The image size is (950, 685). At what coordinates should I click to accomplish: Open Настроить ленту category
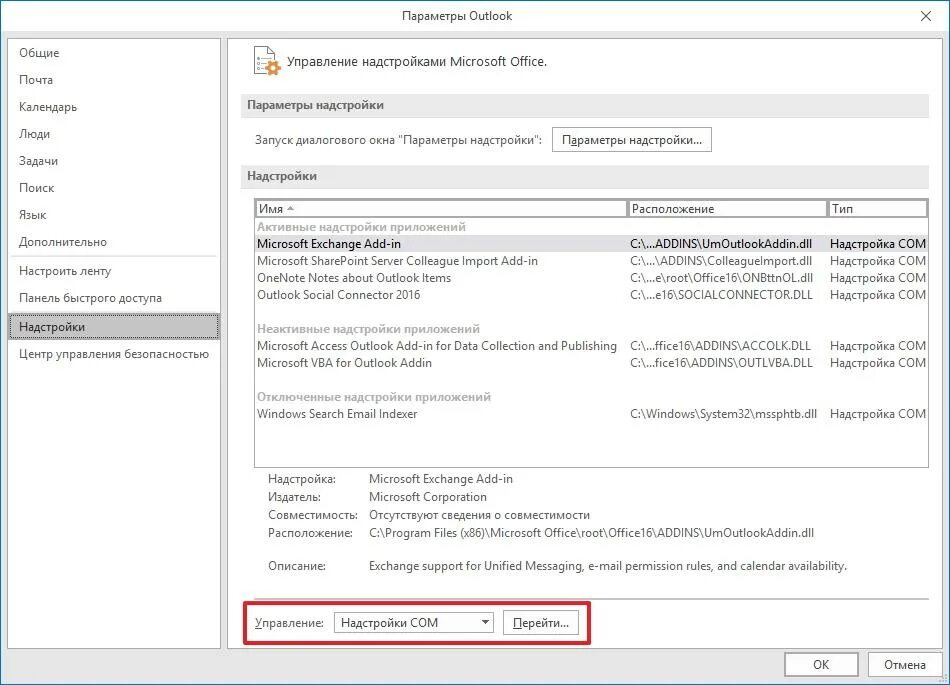(114, 271)
